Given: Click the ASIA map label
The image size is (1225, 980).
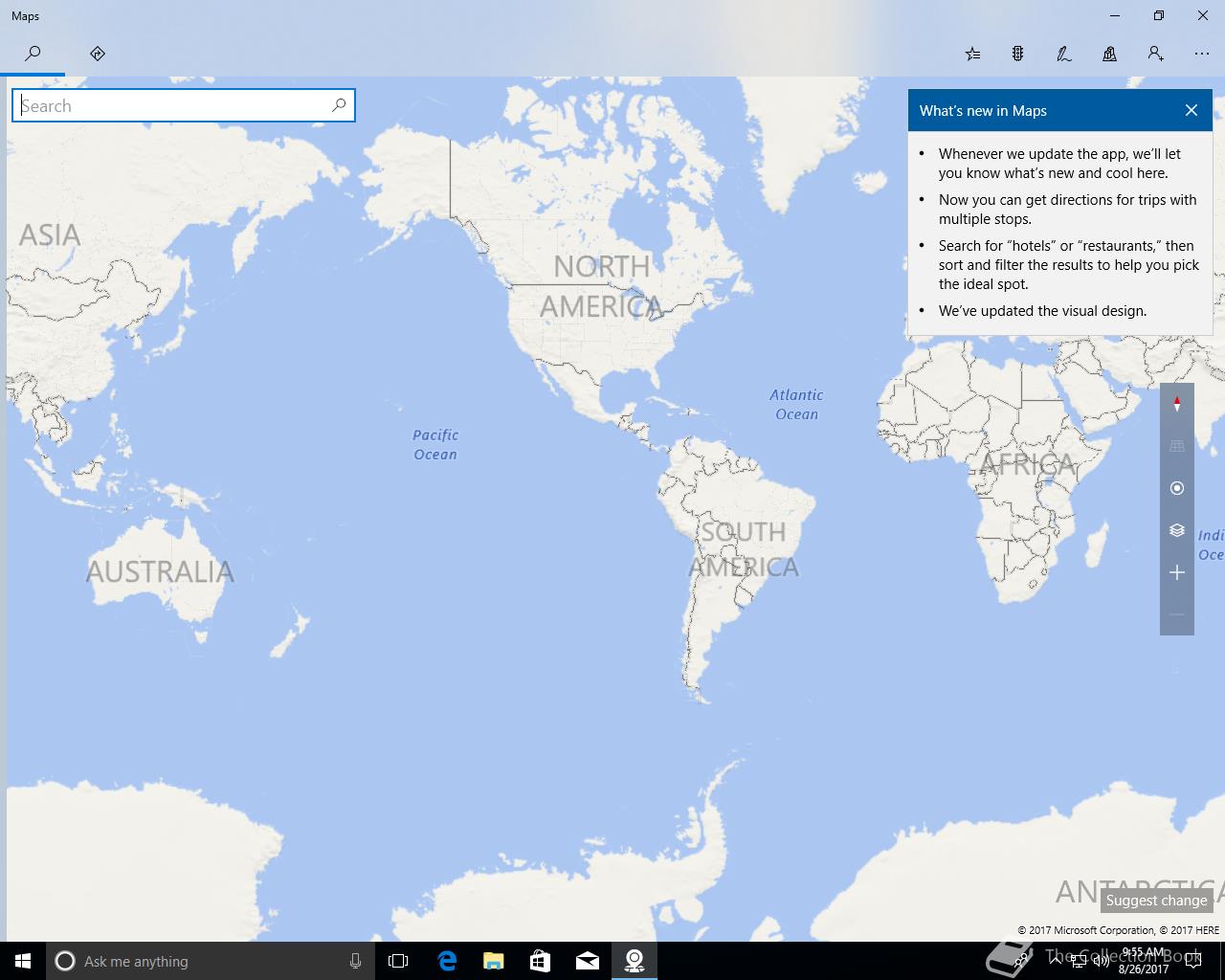Looking at the screenshot, I should [50, 234].
